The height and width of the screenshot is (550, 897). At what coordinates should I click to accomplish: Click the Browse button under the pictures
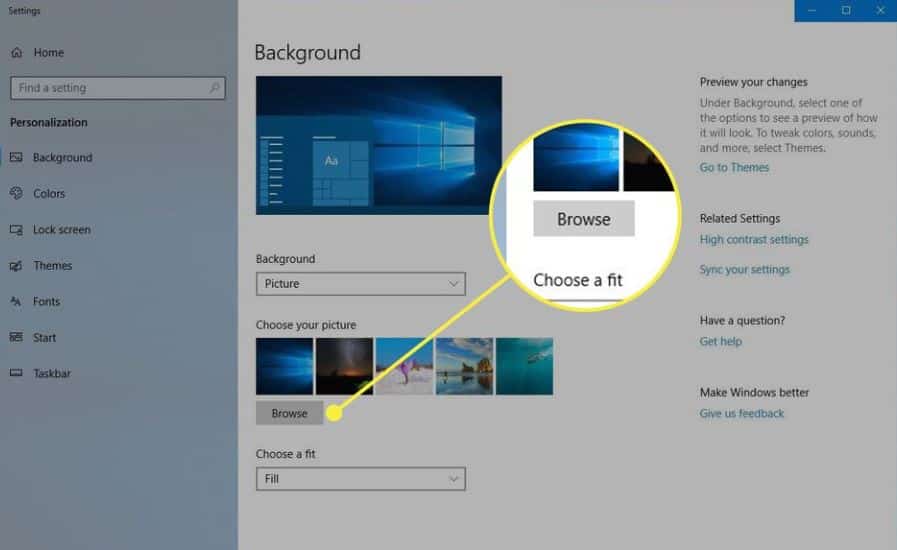point(289,413)
